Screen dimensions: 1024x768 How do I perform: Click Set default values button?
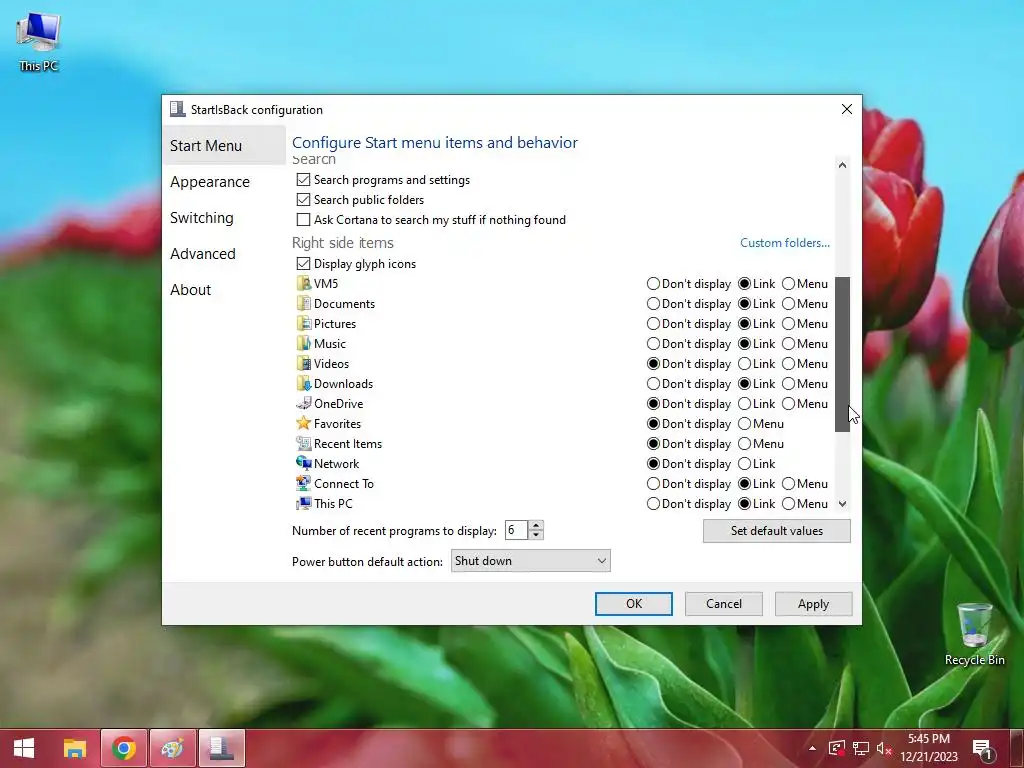[776, 530]
